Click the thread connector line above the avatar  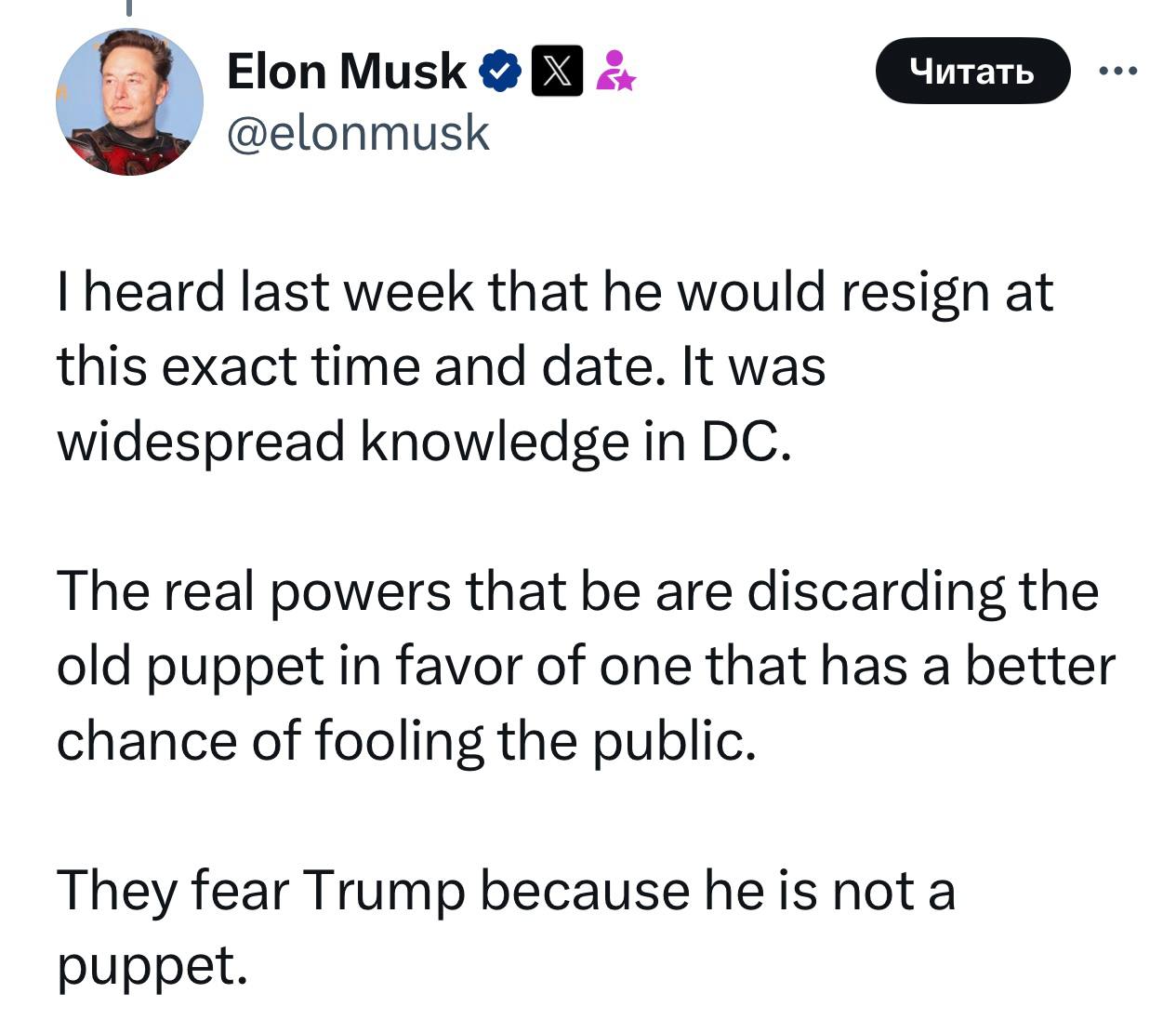coord(129,7)
